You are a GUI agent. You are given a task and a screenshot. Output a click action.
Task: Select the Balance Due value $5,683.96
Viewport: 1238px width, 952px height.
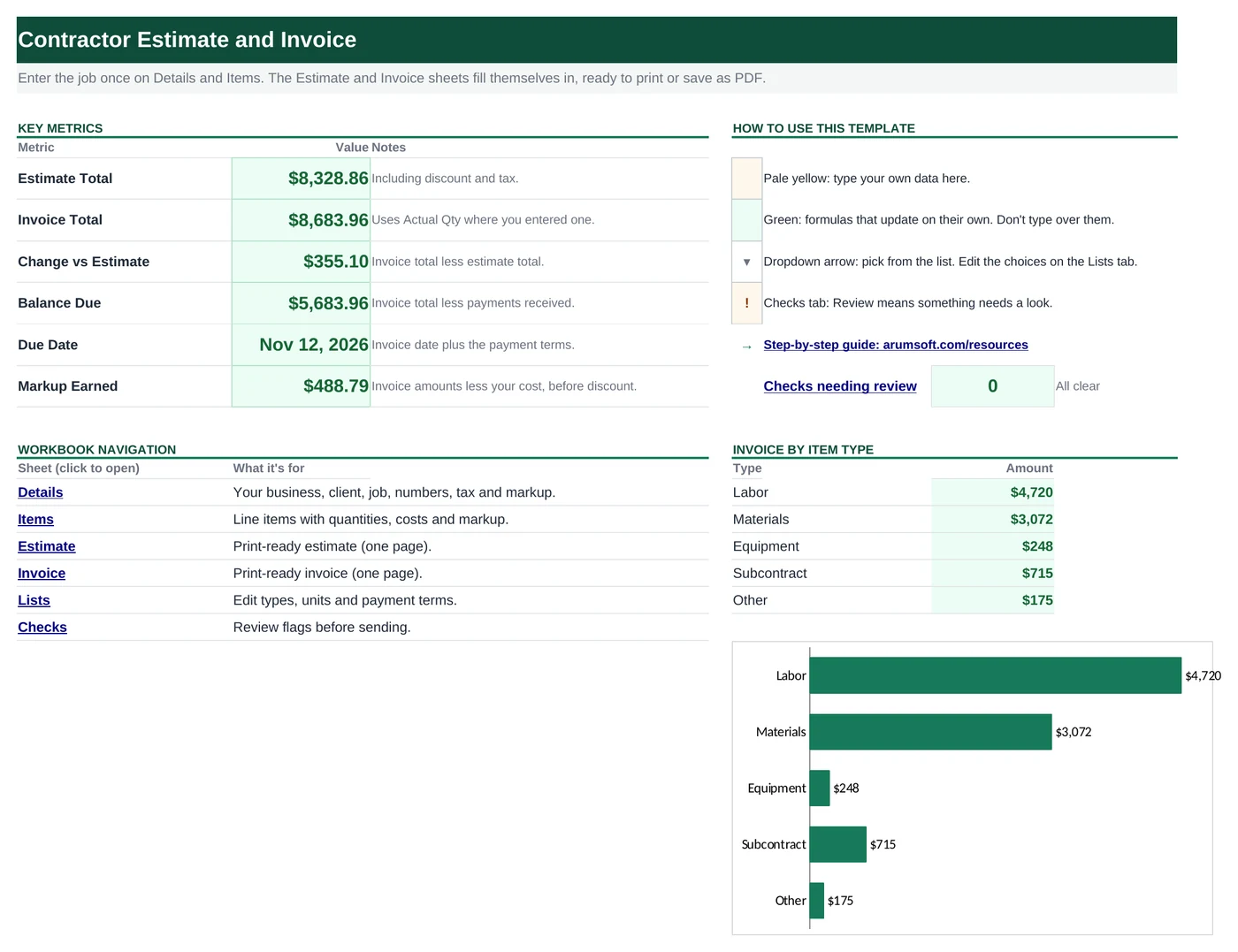tap(301, 303)
